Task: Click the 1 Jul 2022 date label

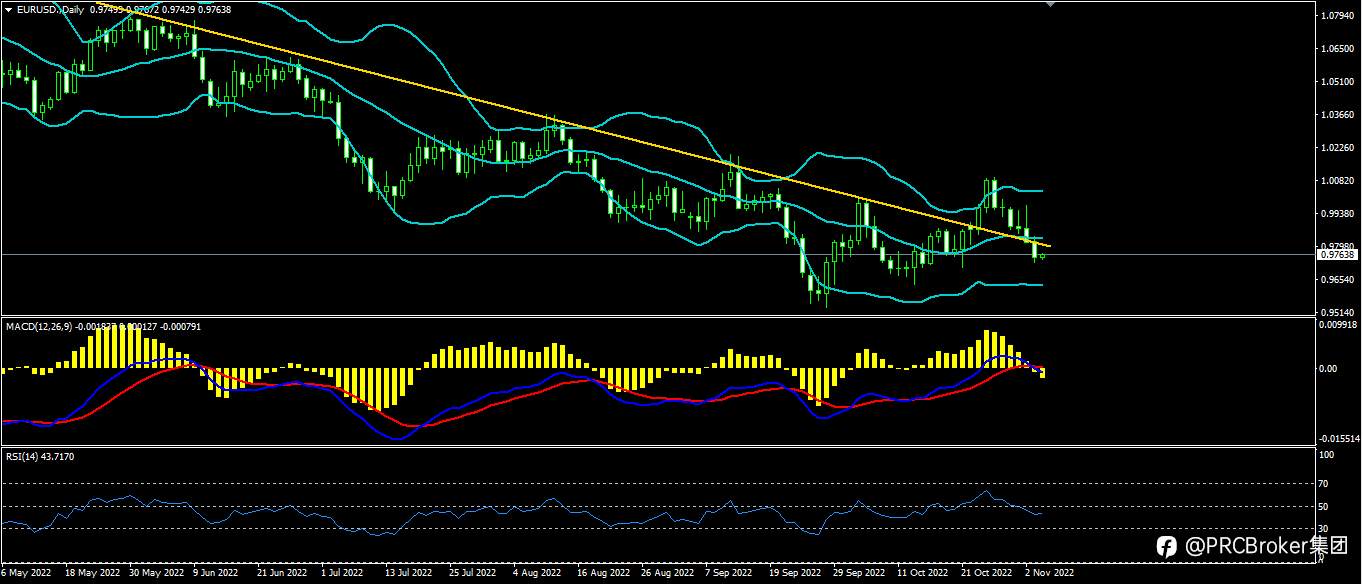Action: tap(343, 574)
